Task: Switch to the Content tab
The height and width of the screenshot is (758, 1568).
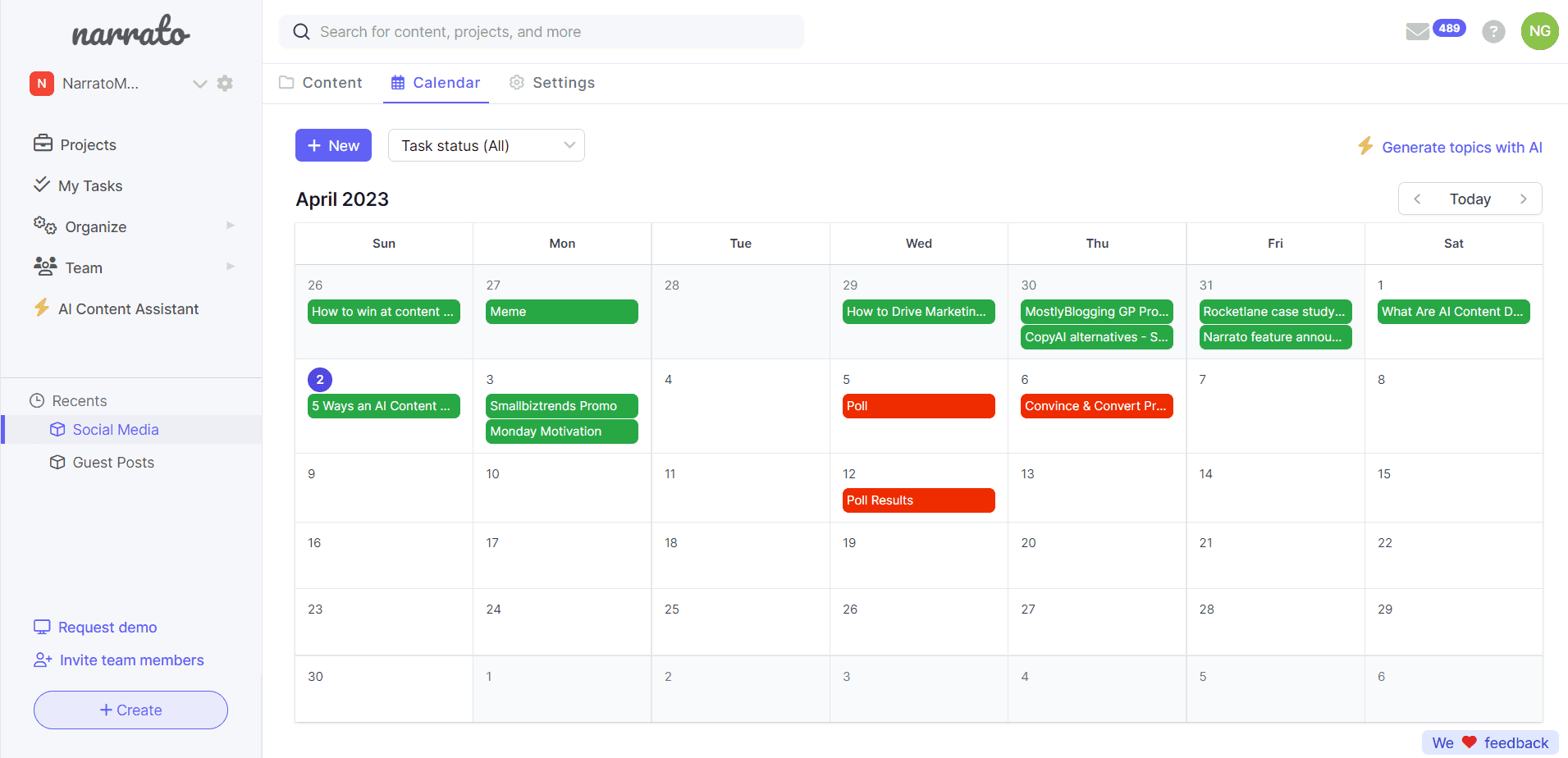Action: [x=321, y=83]
